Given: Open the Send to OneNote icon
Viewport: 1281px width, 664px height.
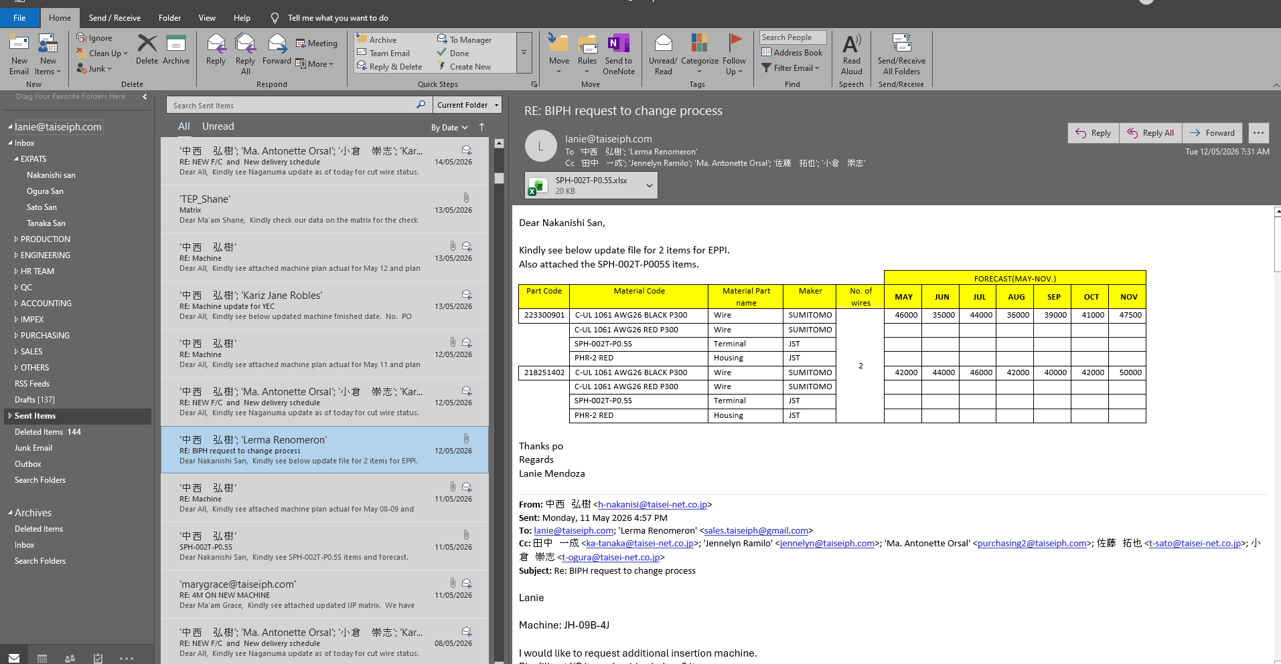Looking at the screenshot, I should pos(618,43).
